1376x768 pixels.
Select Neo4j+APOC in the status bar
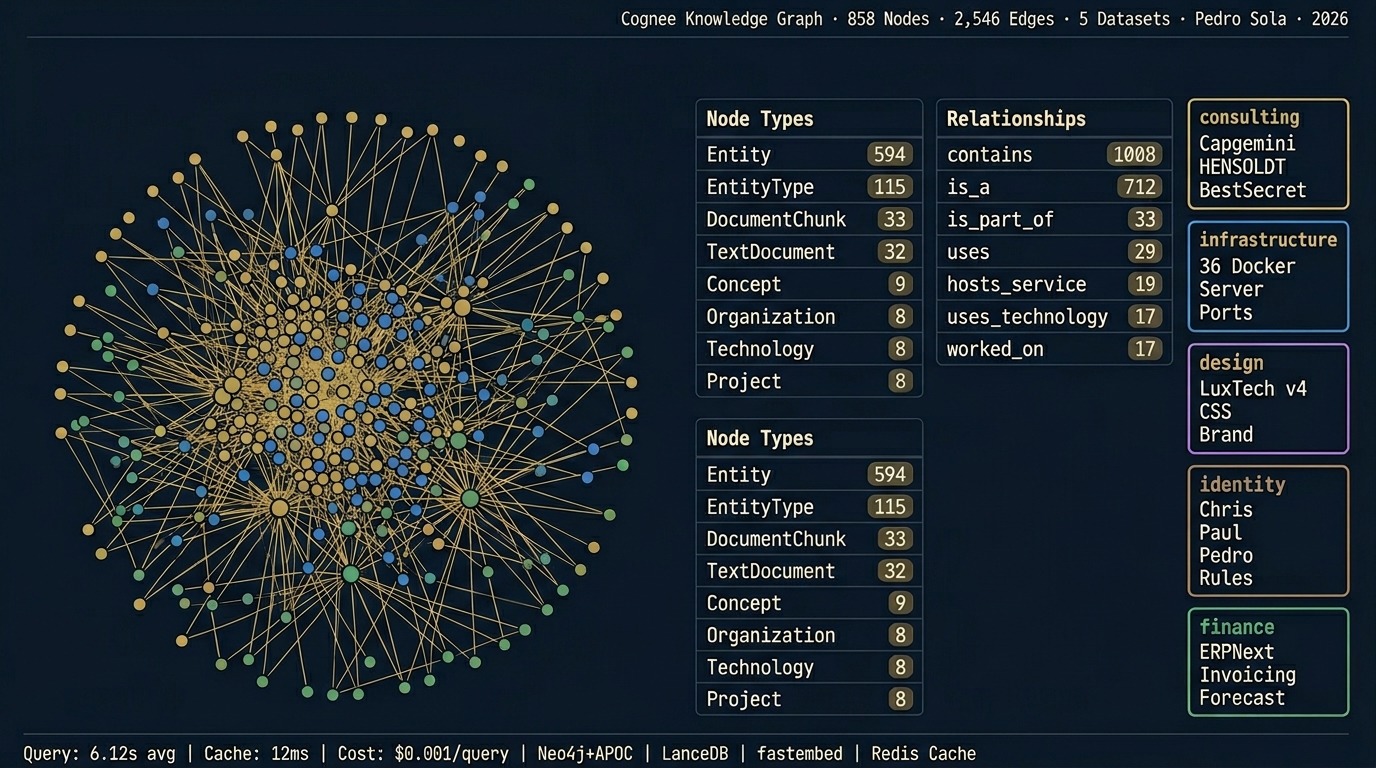point(585,754)
